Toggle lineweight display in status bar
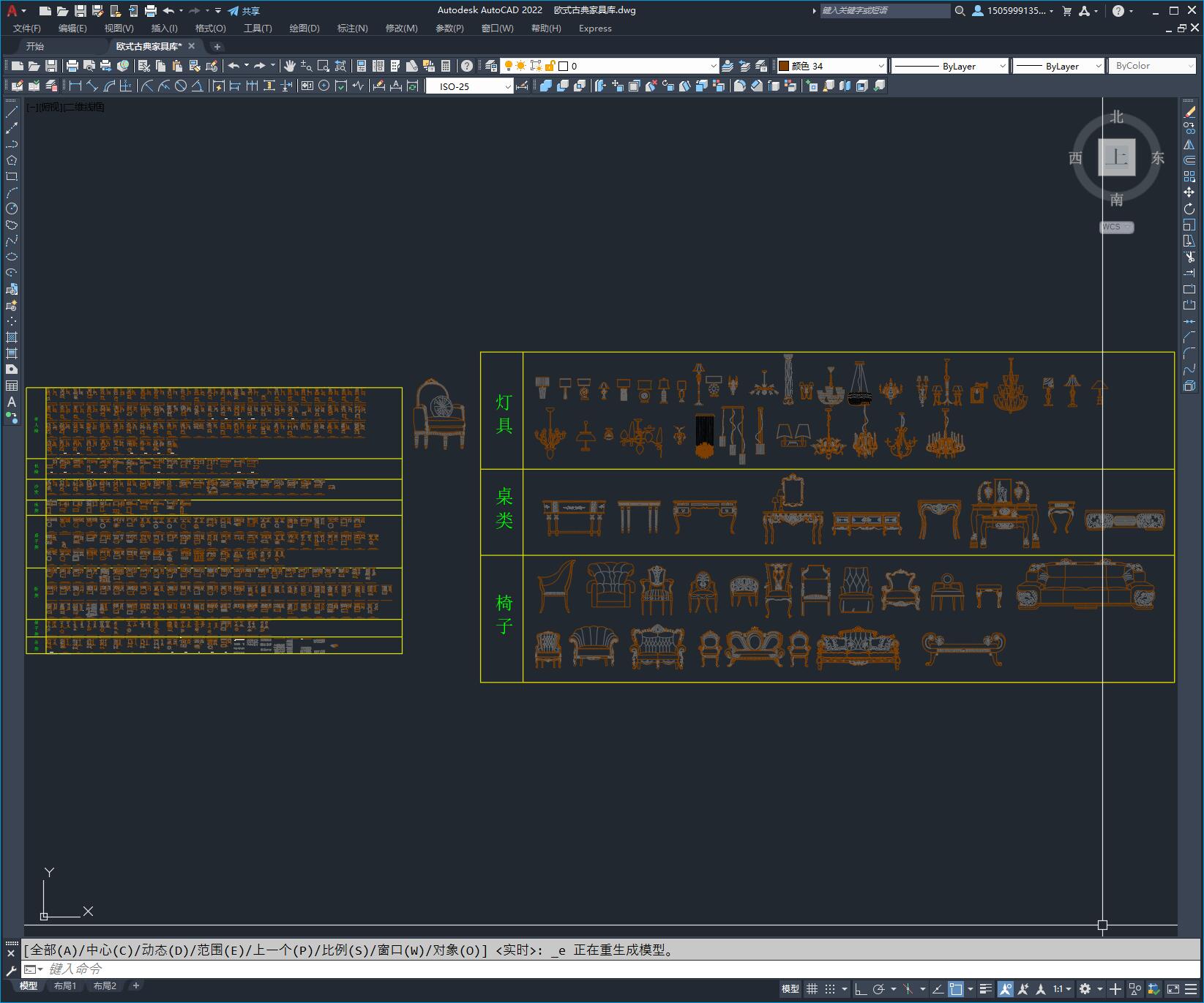The image size is (1204, 1003). 986,989
